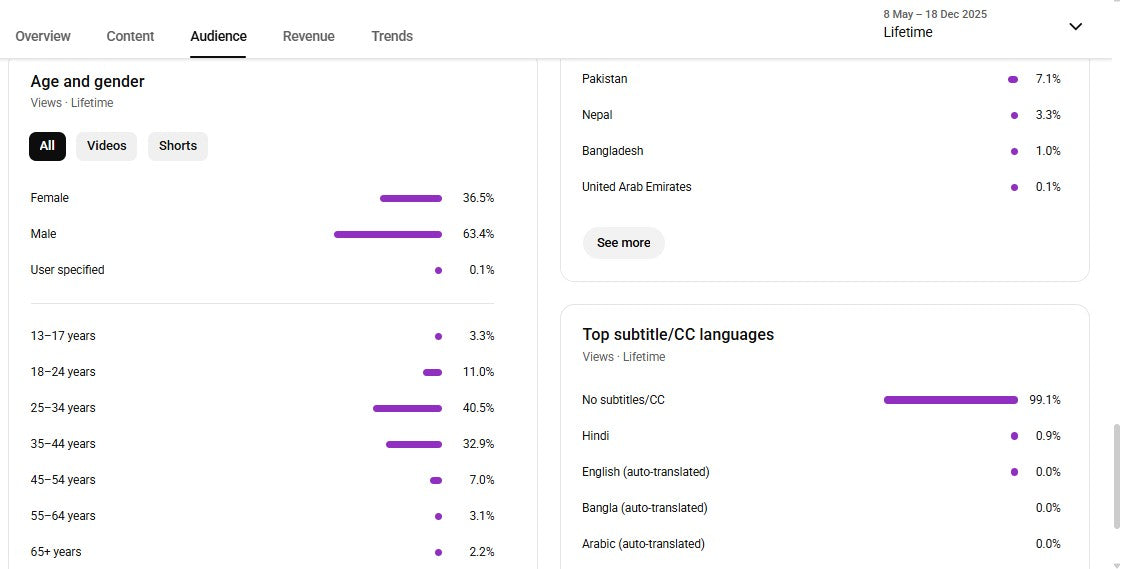The width and height of the screenshot is (1121, 569).
Task: Click the Male percentage bar
Action: point(388,234)
